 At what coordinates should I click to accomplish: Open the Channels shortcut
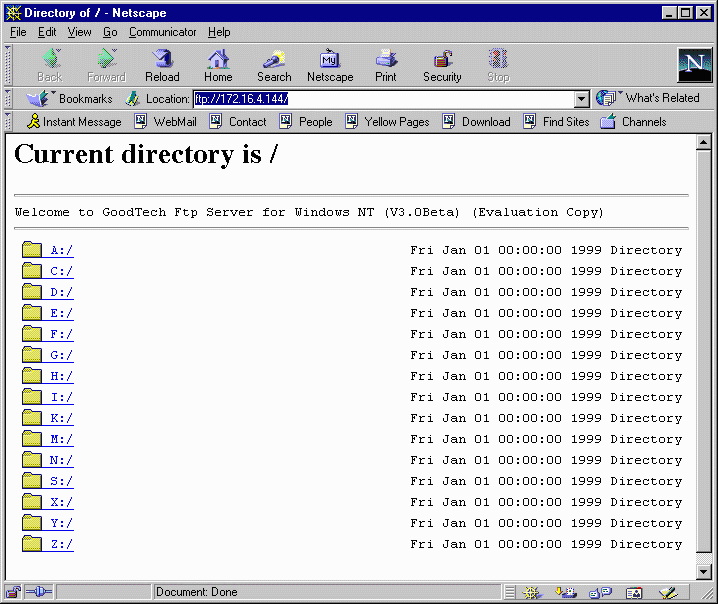pos(633,122)
